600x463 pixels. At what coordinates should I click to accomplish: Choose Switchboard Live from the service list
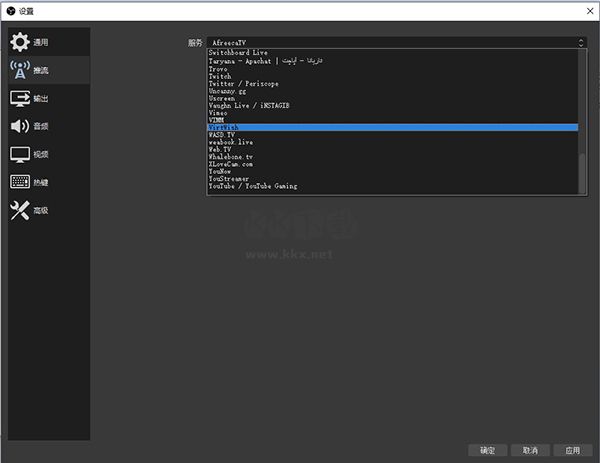(x=393, y=52)
